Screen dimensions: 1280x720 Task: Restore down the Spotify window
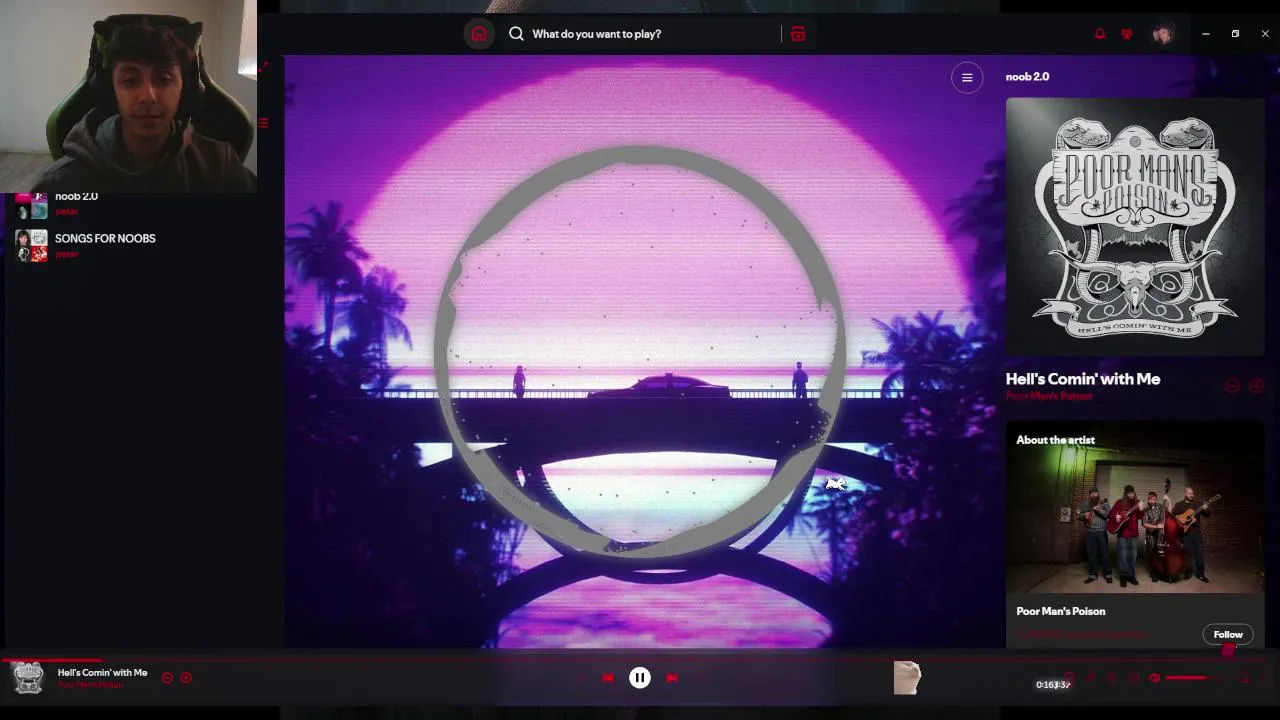(x=1235, y=34)
